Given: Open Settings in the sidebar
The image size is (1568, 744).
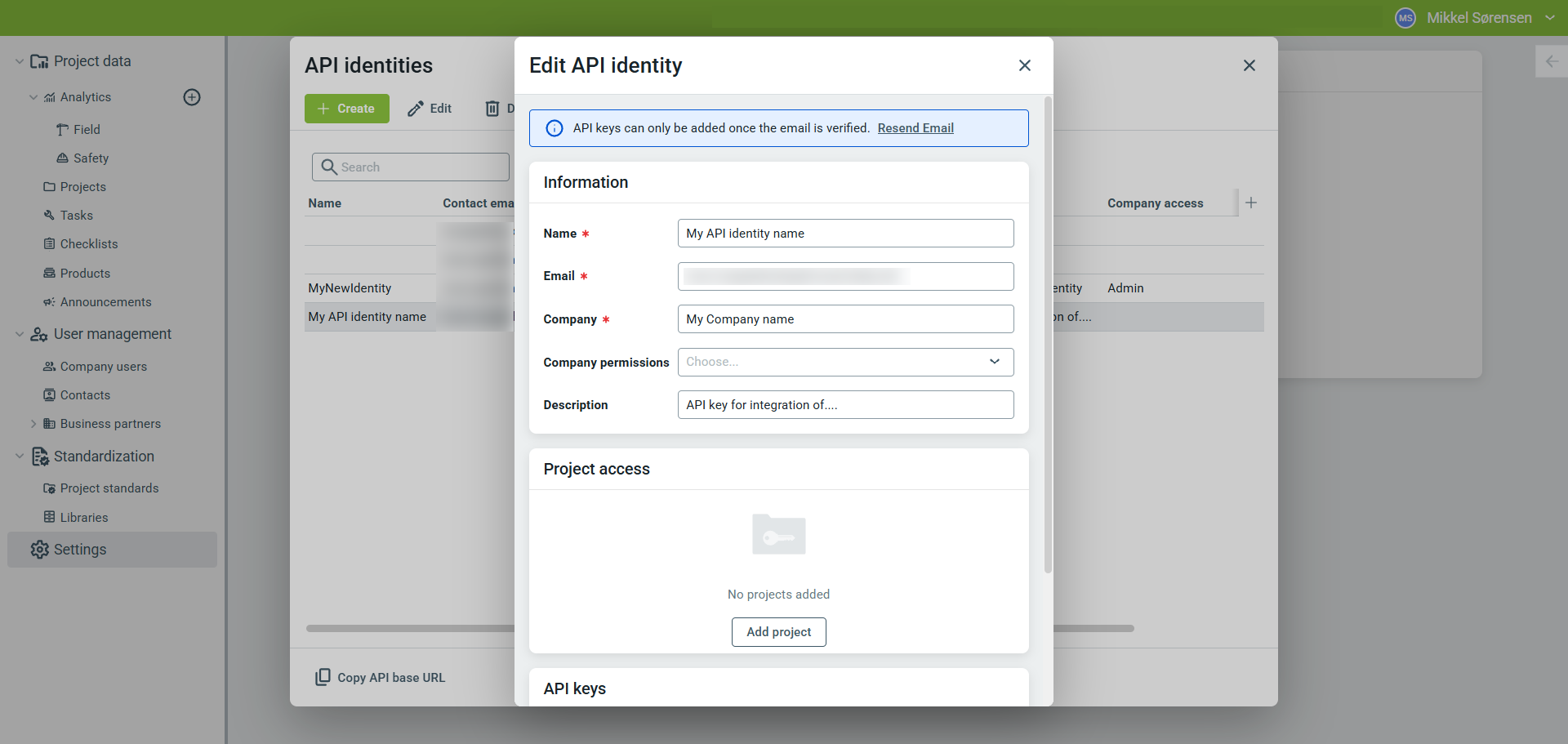Looking at the screenshot, I should tap(80, 550).
